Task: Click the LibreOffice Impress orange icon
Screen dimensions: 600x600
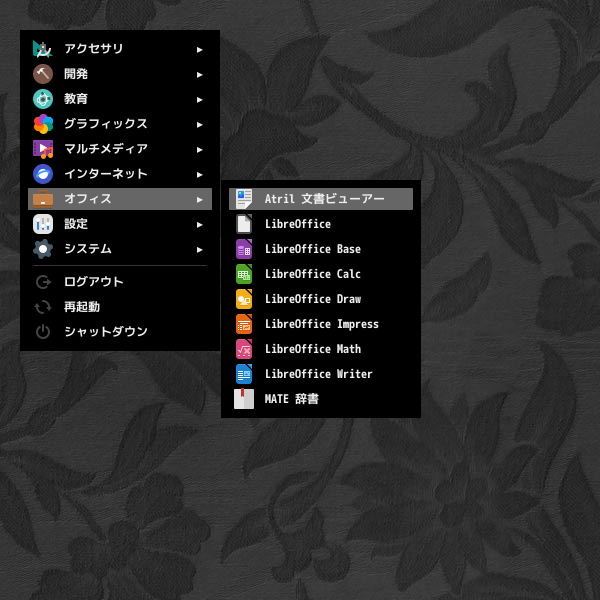Action: pos(244,324)
